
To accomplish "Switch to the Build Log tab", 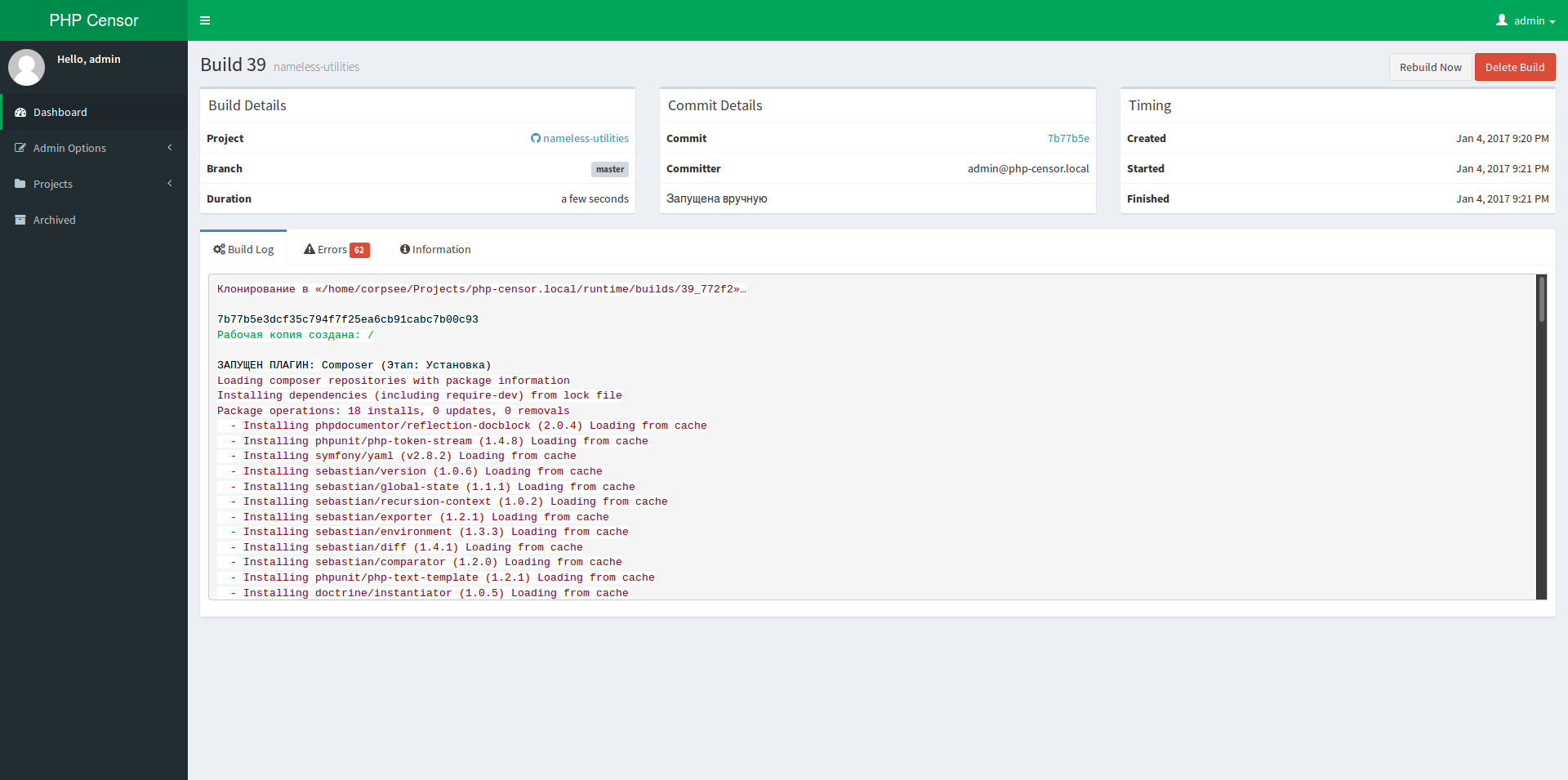I will point(243,250).
